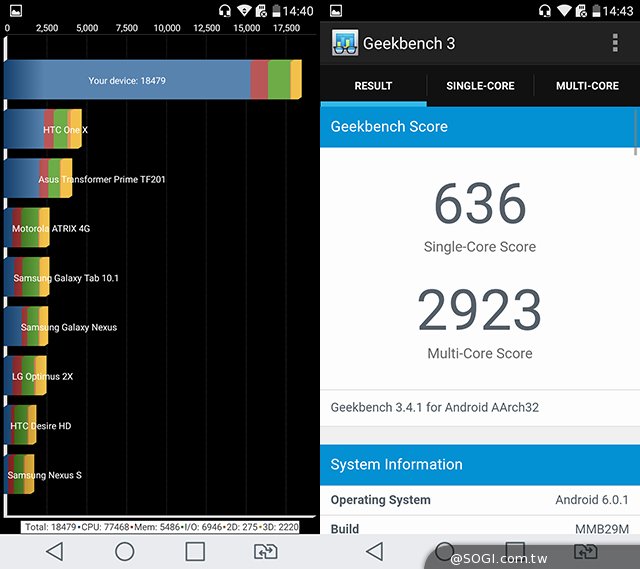Open Geekbench overflow menu (three dots)
Image resolution: width=640 pixels, height=569 pixels.
(615, 43)
